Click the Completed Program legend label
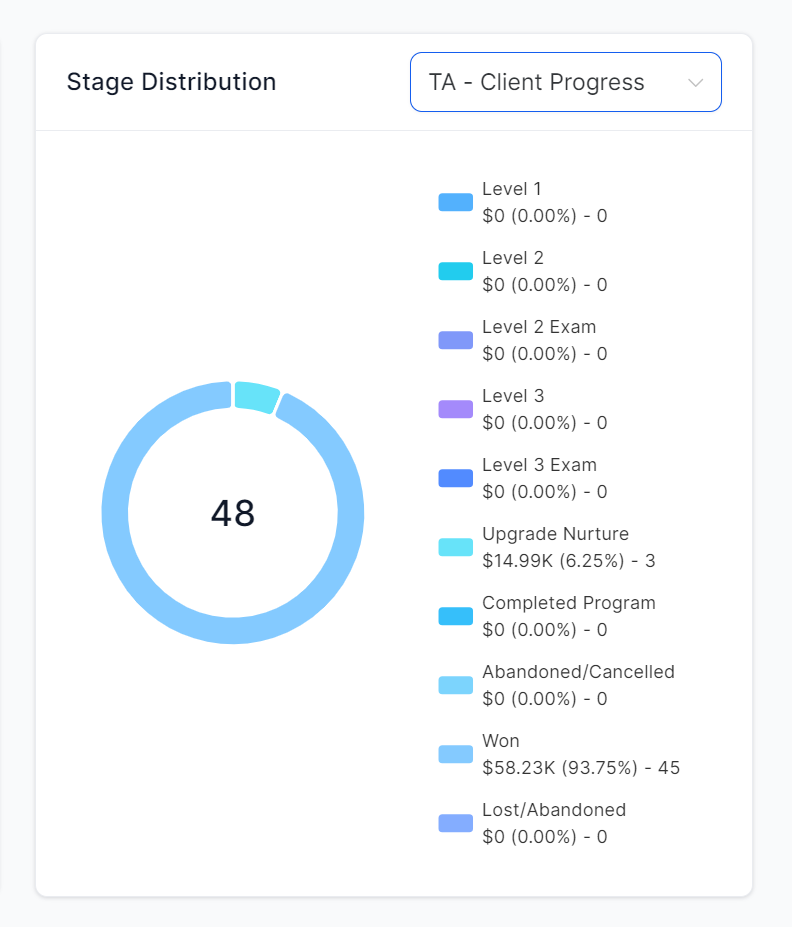Image resolution: width=792 pixels, height=927 pixels. pos(568,603)
